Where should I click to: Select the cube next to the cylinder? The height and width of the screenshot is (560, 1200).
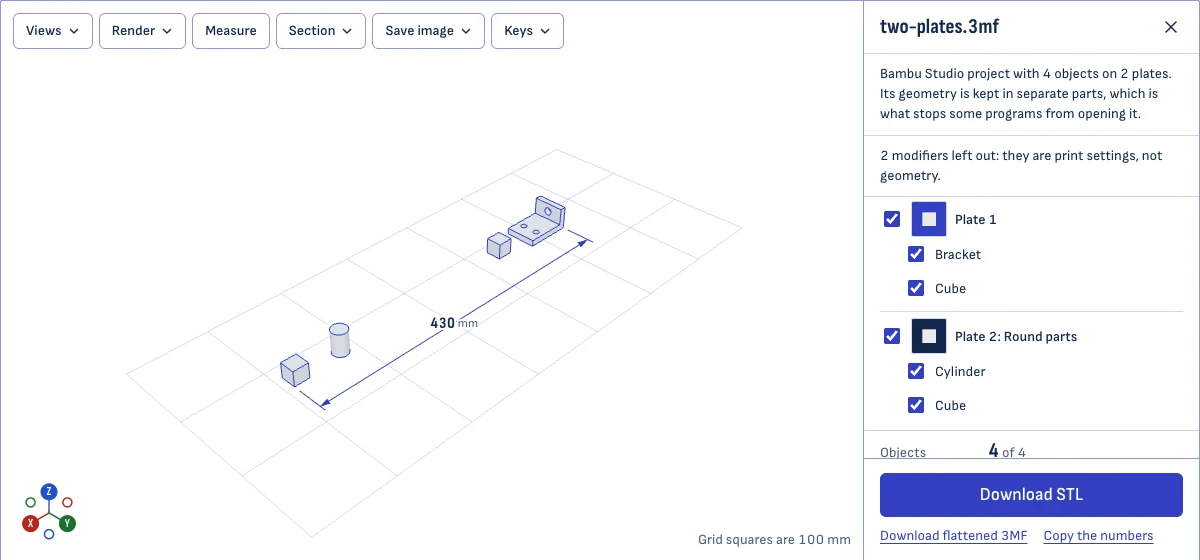point(295,371)
